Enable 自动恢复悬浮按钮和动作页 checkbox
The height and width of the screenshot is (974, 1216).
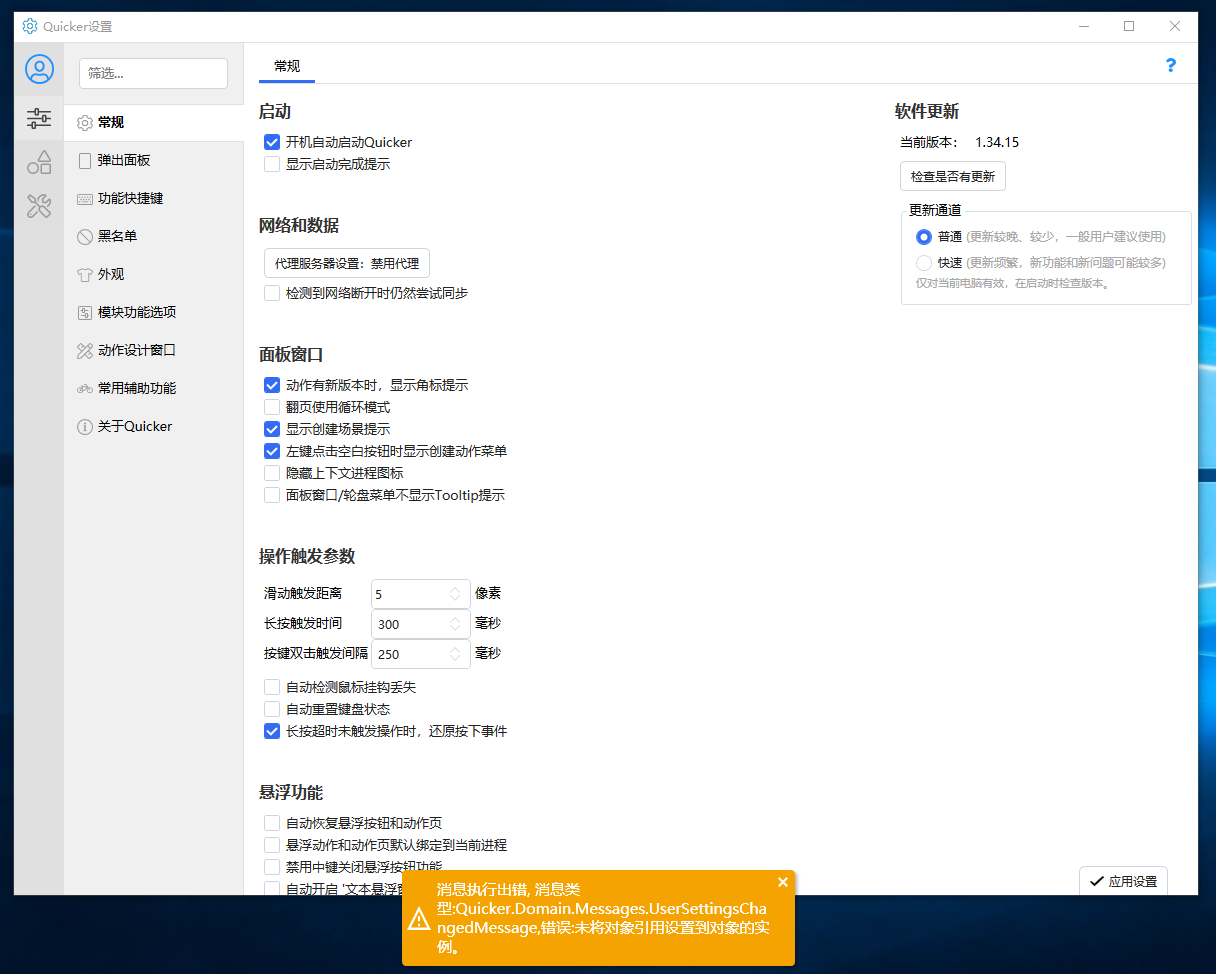(272, 823)
